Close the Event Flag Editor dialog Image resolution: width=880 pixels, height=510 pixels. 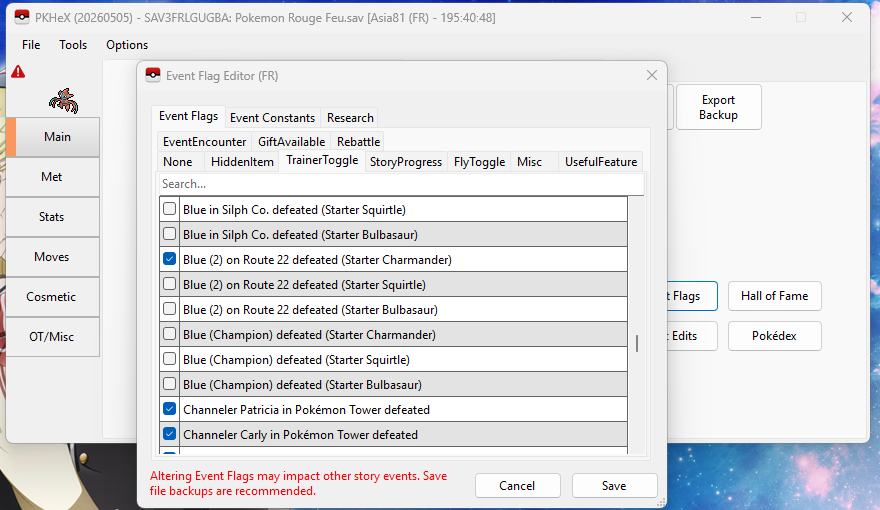click(652, 75)
